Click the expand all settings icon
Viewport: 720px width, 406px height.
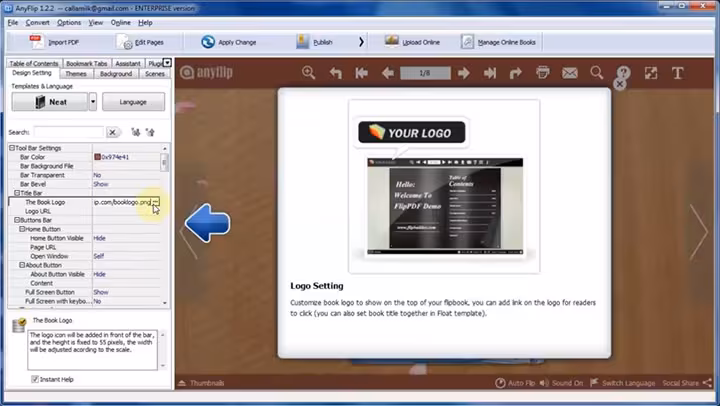pos(135,132)
